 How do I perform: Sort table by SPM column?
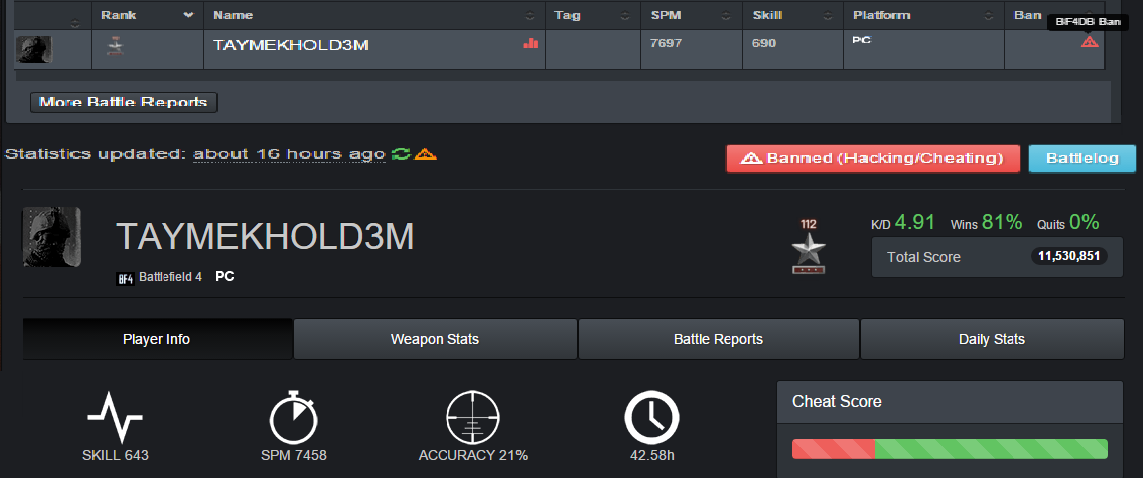[691, 15]
